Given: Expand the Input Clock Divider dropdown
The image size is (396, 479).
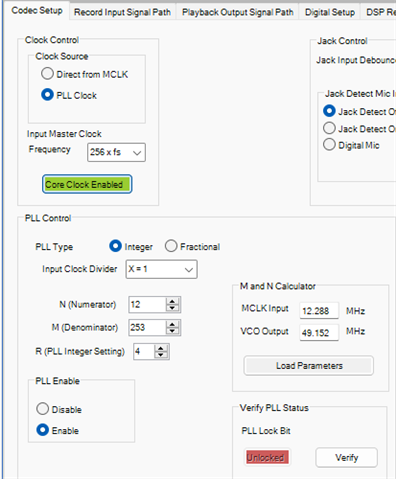Looking at the screenshot, I should tap(161, 269).
